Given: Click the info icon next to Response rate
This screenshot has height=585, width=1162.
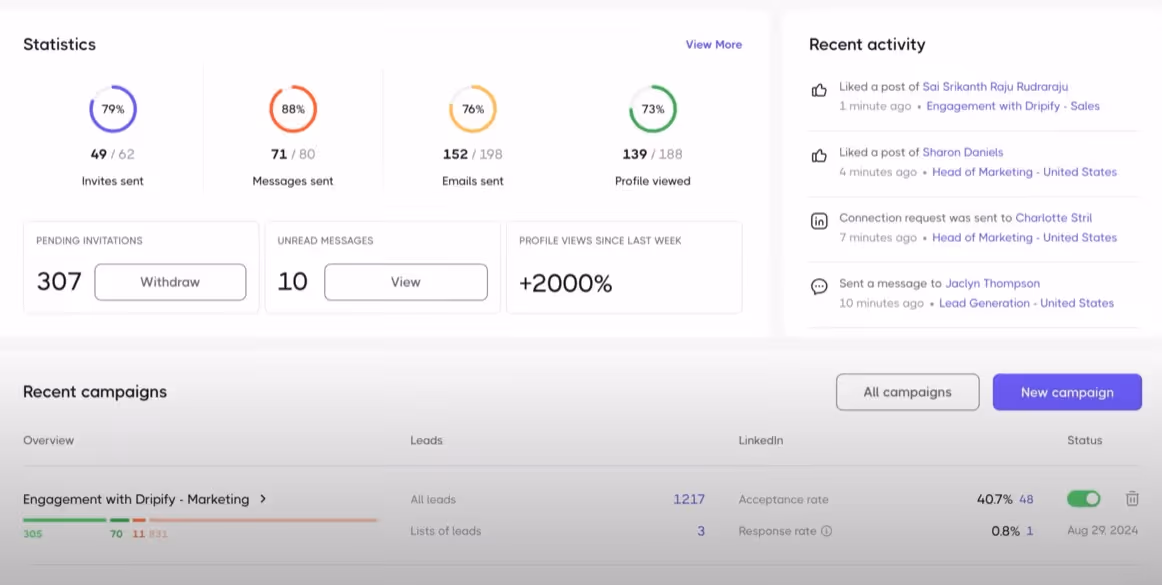Looking at the screenshot, I should pos(827,531).
